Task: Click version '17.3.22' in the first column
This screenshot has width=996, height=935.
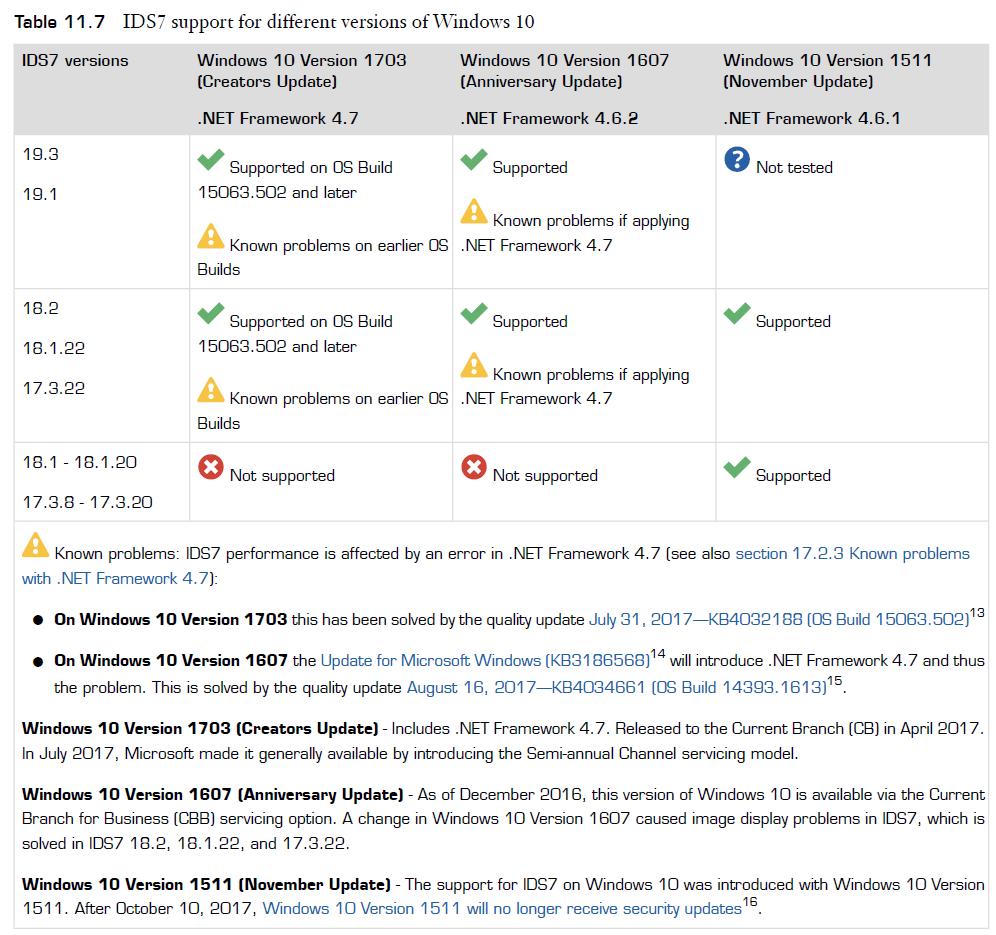Action: point(54,388)
